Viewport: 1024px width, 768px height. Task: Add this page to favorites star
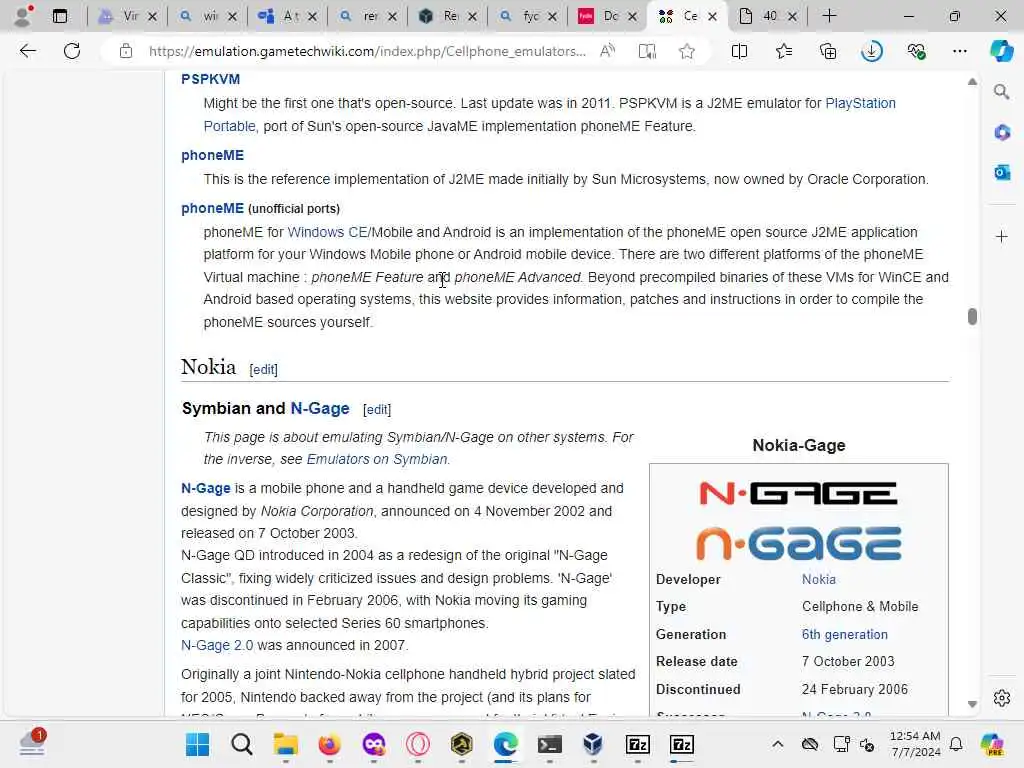686,51
